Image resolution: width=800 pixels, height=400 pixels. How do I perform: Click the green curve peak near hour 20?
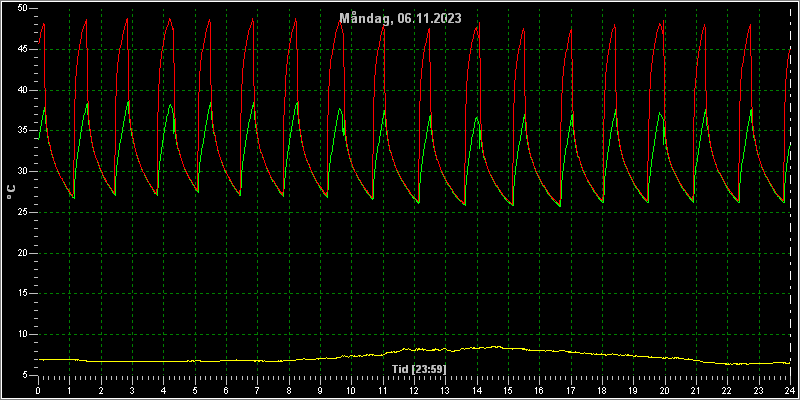coord(659,113)
